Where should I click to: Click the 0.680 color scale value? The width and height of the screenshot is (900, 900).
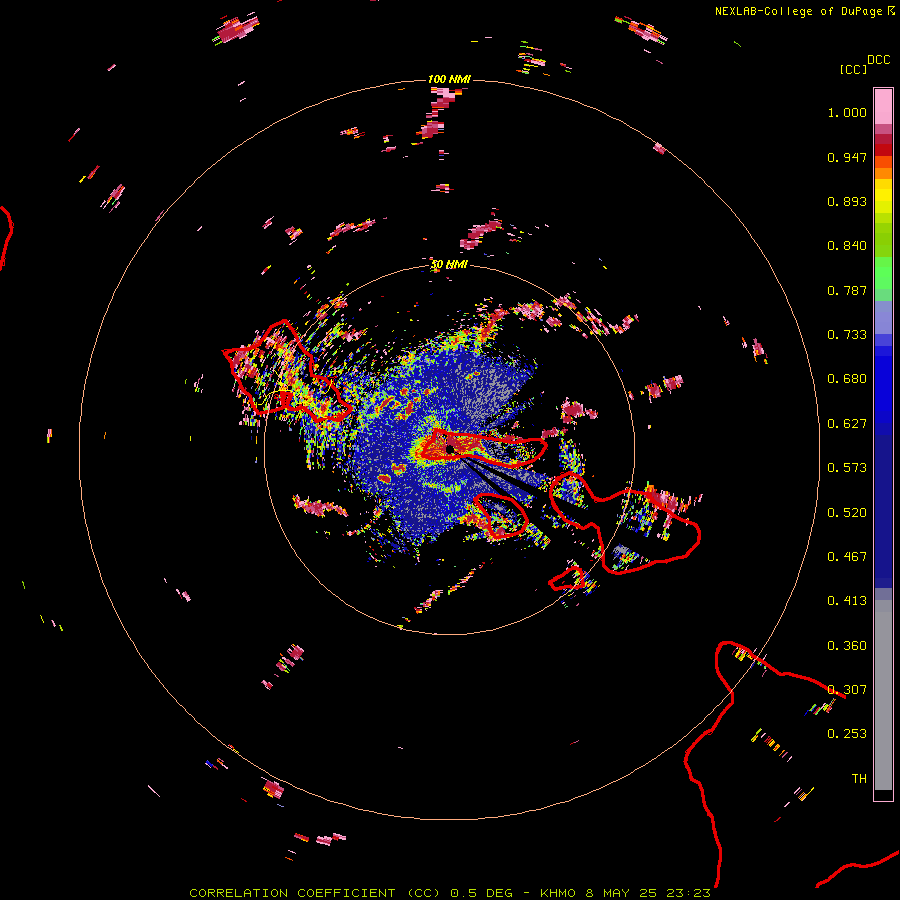coord(847,379)
